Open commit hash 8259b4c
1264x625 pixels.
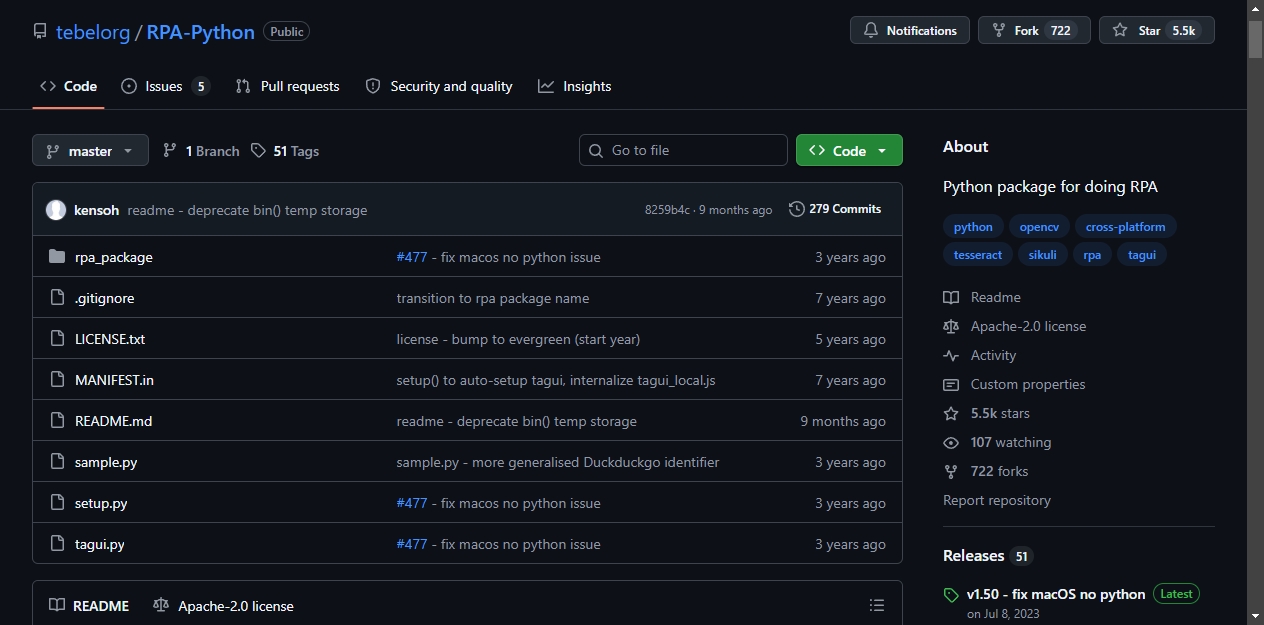click(667, 210)
